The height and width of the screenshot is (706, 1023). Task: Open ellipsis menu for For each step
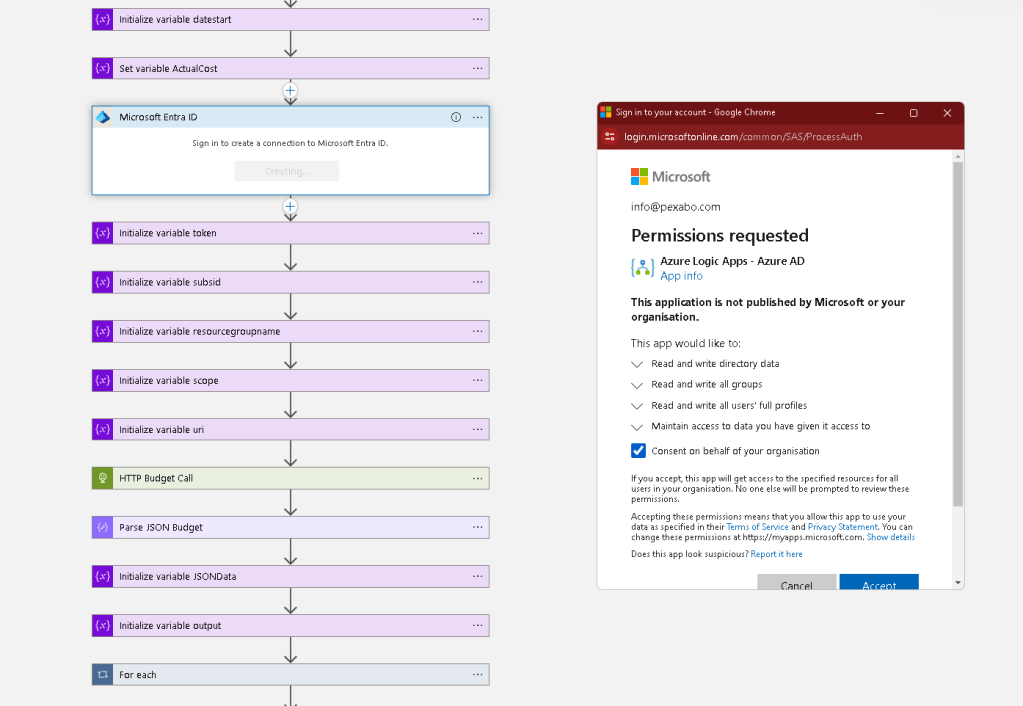click(478, 675)
